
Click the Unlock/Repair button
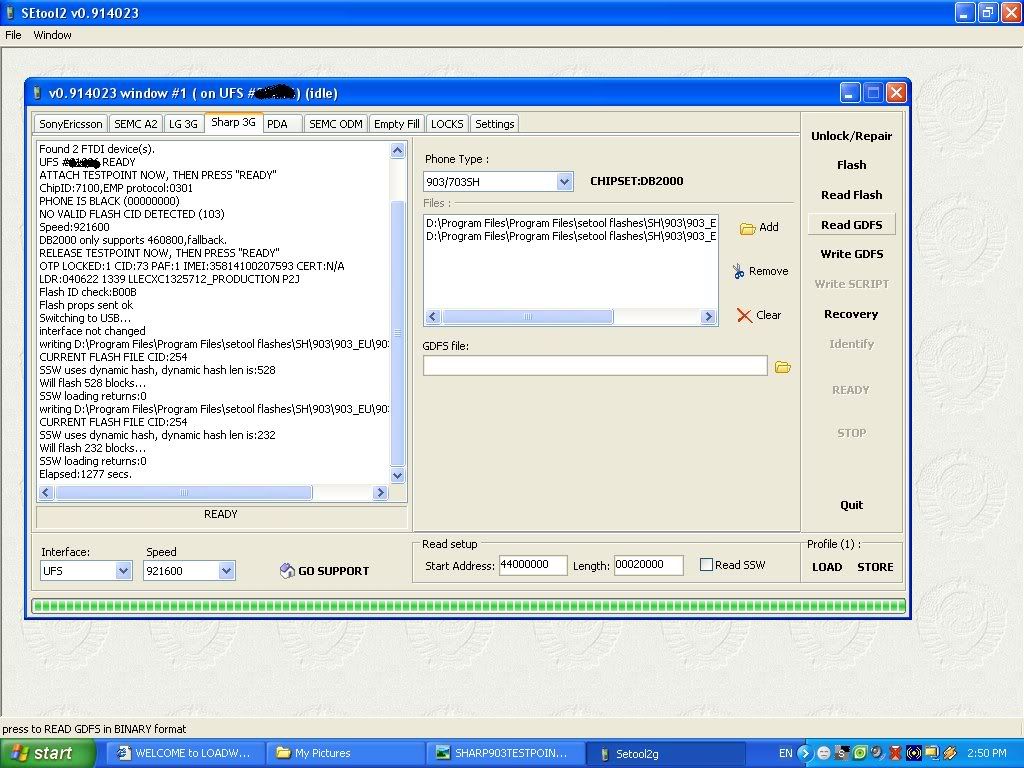point(852,136)
